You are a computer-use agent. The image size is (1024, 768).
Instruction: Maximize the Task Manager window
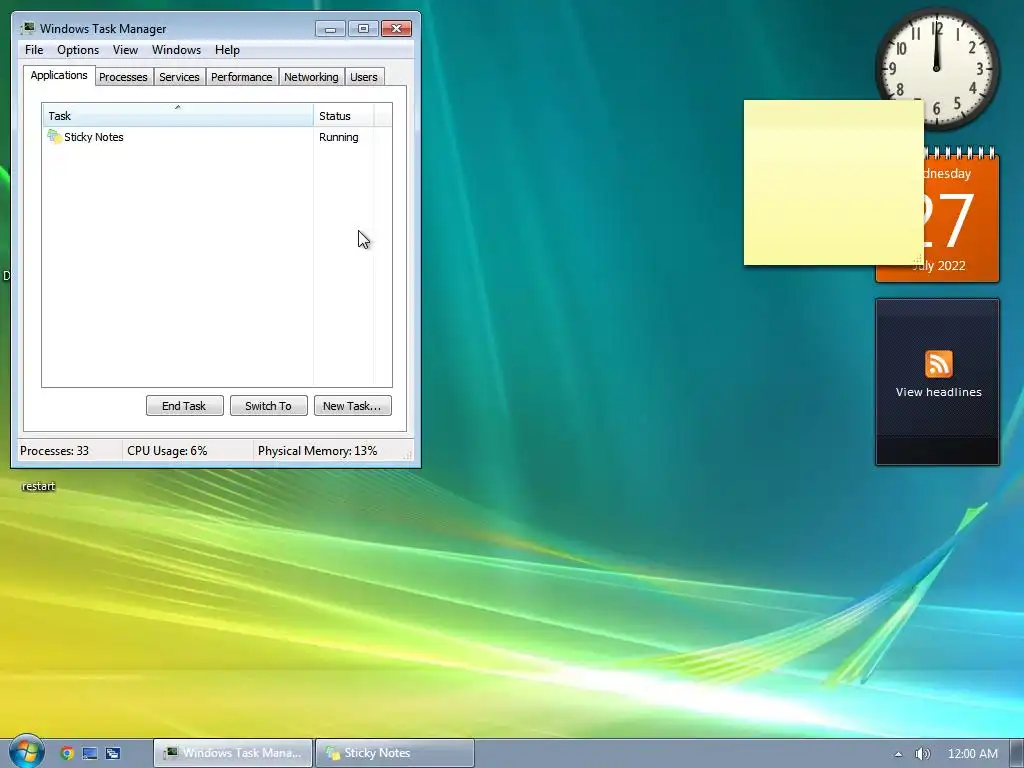pos(363,29)
